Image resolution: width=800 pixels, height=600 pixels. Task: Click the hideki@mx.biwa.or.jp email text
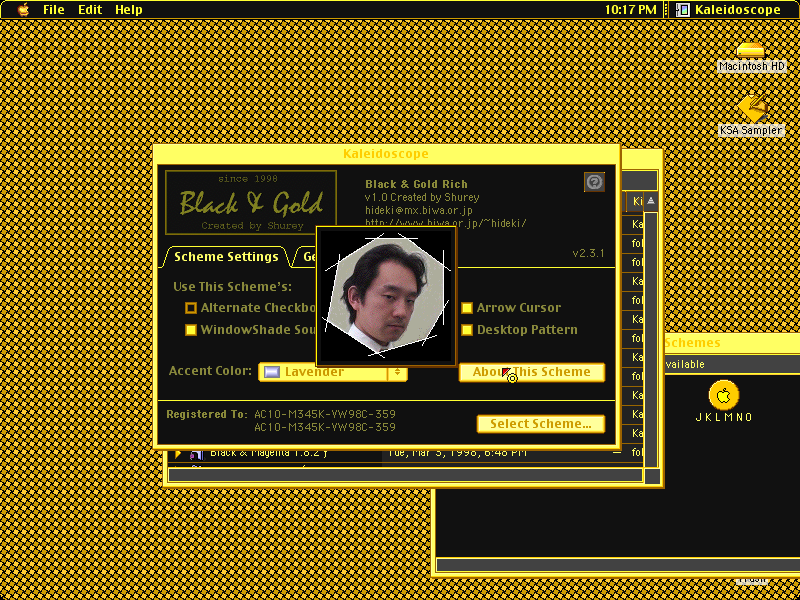(419, 210)
